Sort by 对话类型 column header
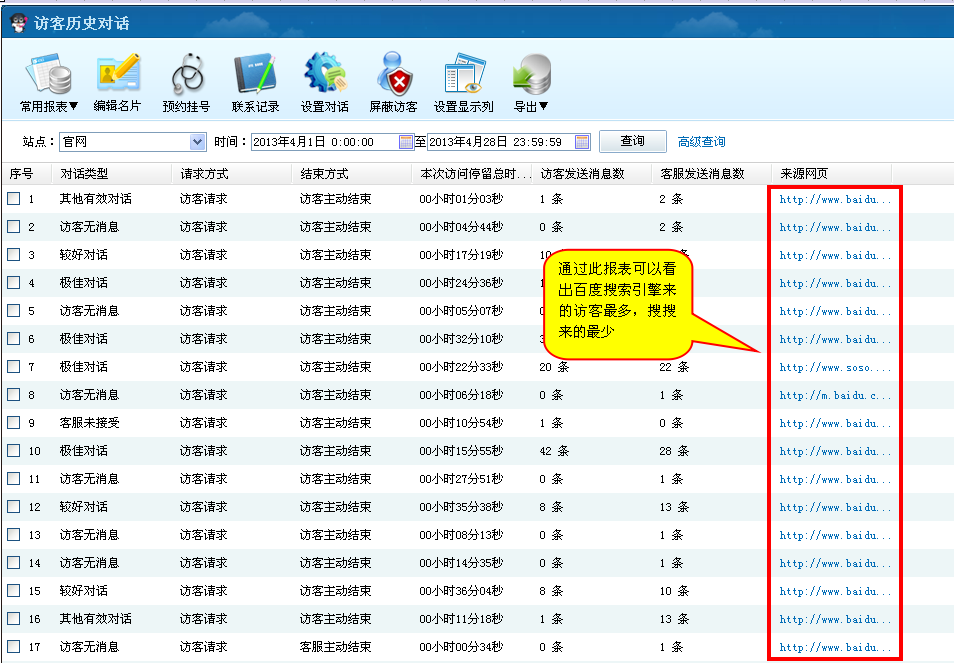Image resolution: width=954 pixels, height=663 pixels. coord(84,173)
